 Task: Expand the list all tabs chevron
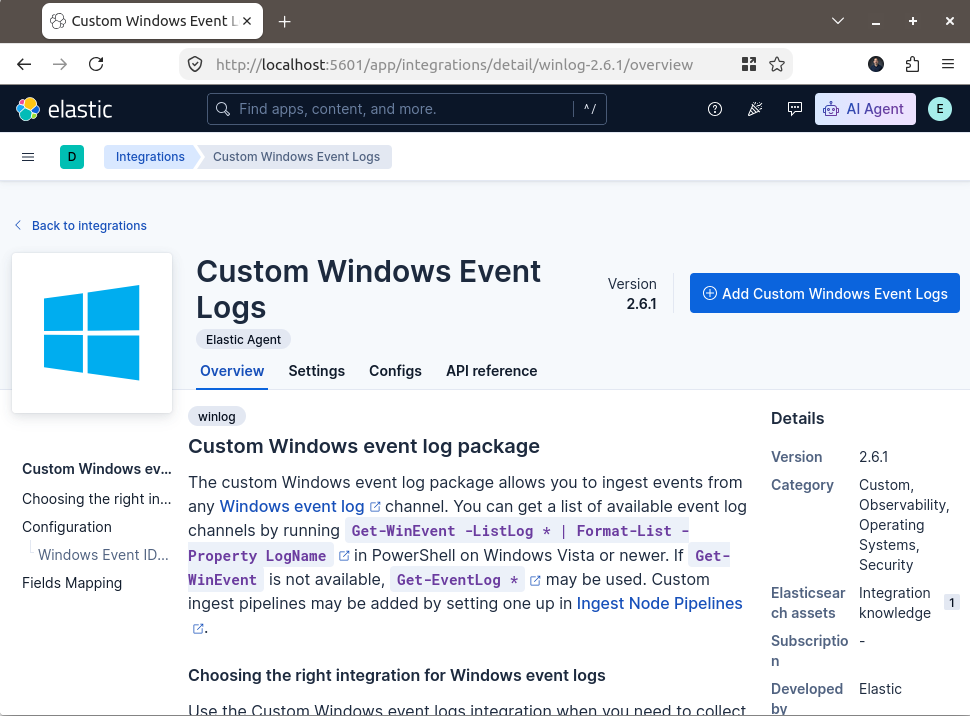(838, 21)
